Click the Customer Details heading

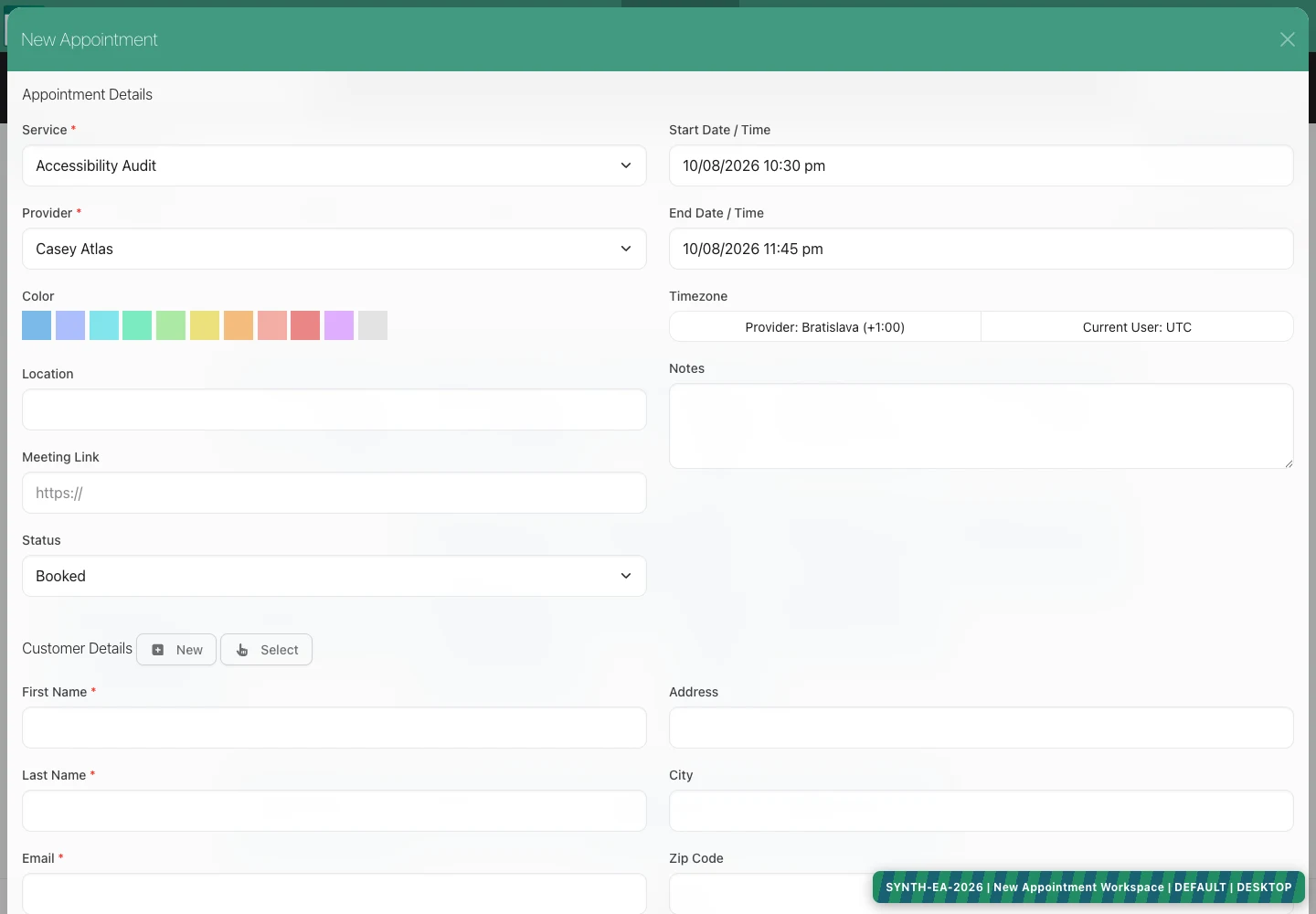click(77, 648)
